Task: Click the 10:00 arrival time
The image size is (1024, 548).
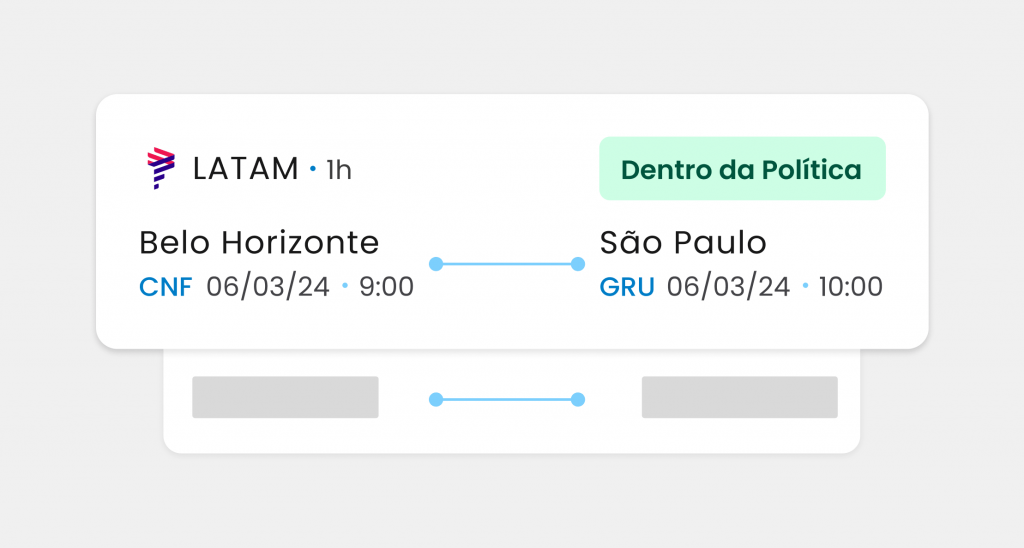Action: click(850, 288)
